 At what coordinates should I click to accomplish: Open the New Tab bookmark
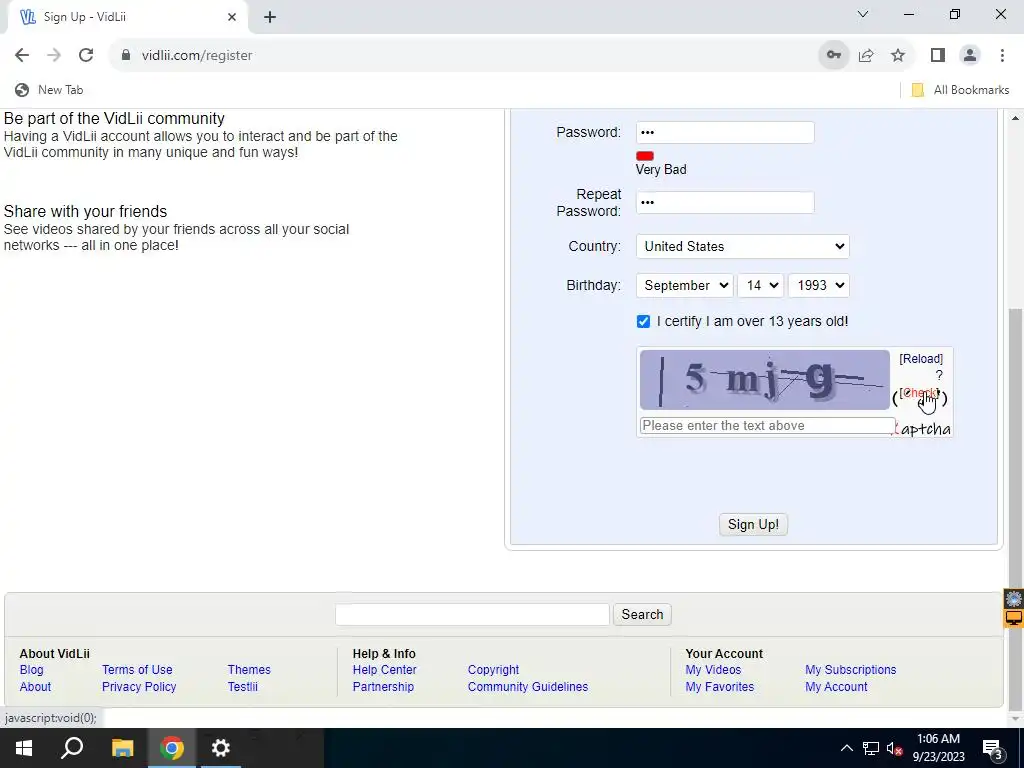click(x=50, y=90)
